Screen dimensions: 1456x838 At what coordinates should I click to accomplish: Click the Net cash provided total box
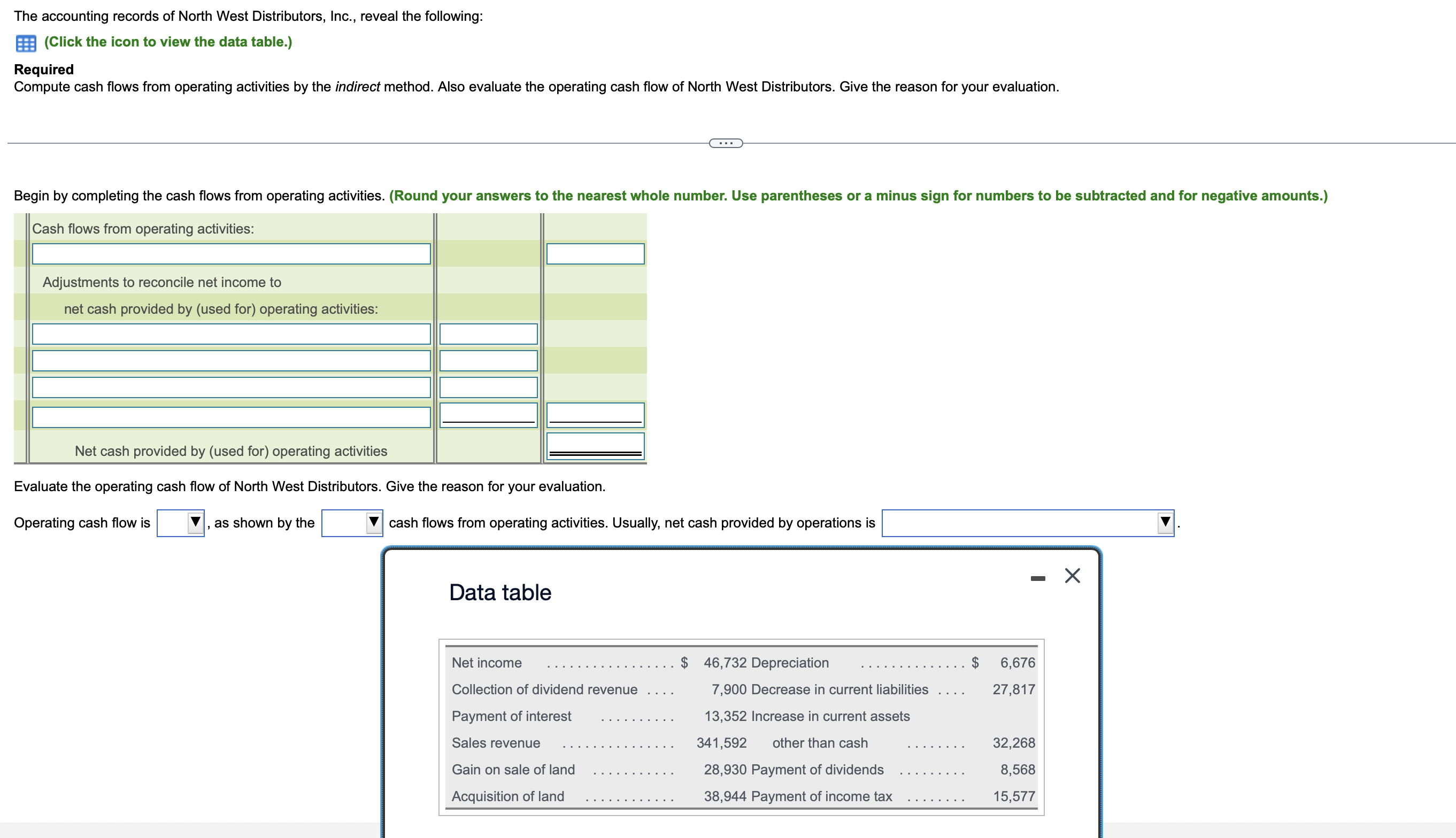(x=595, y=447)
